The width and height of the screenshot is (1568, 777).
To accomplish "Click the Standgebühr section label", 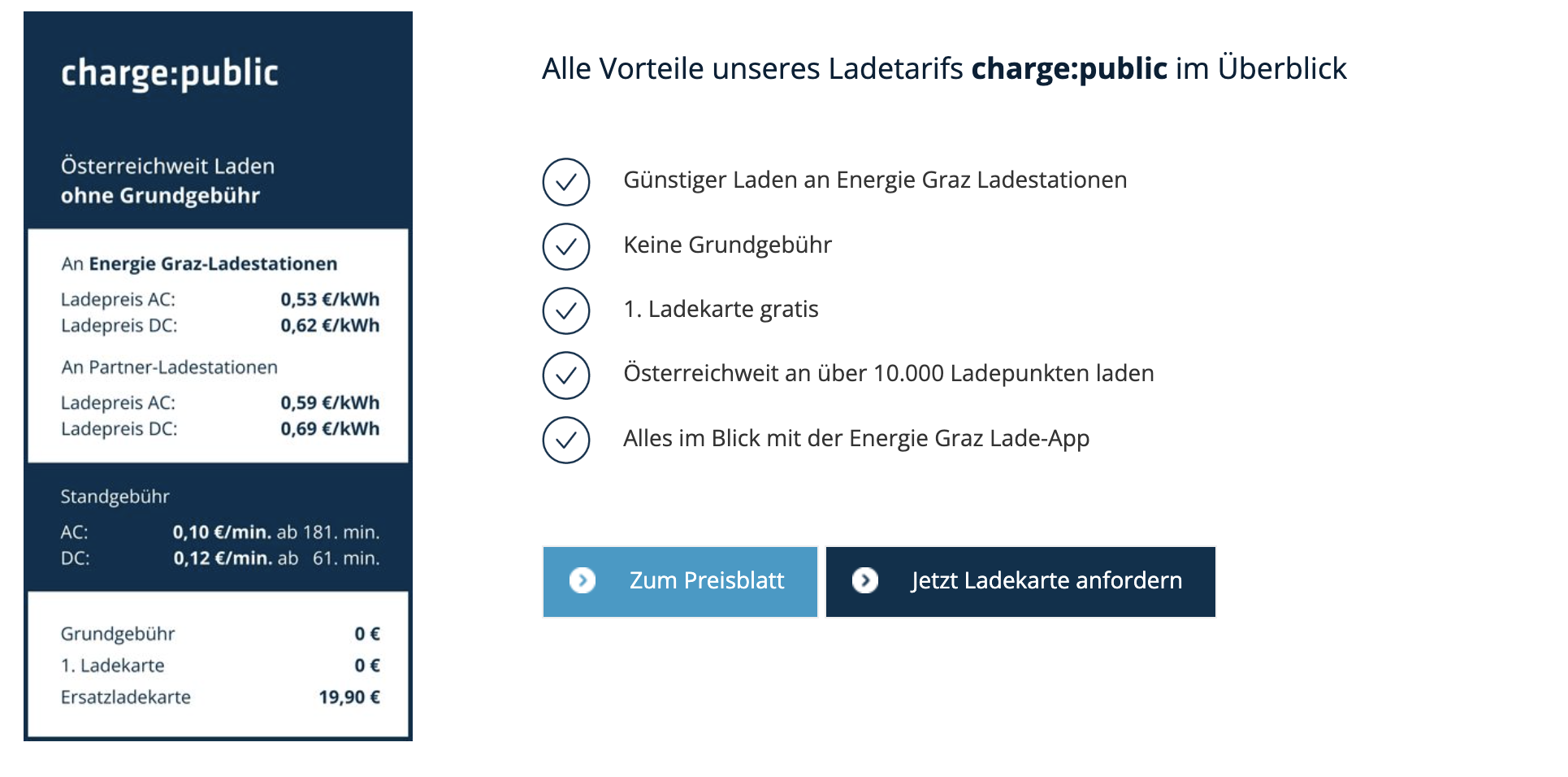I will (x=115, y=497).
